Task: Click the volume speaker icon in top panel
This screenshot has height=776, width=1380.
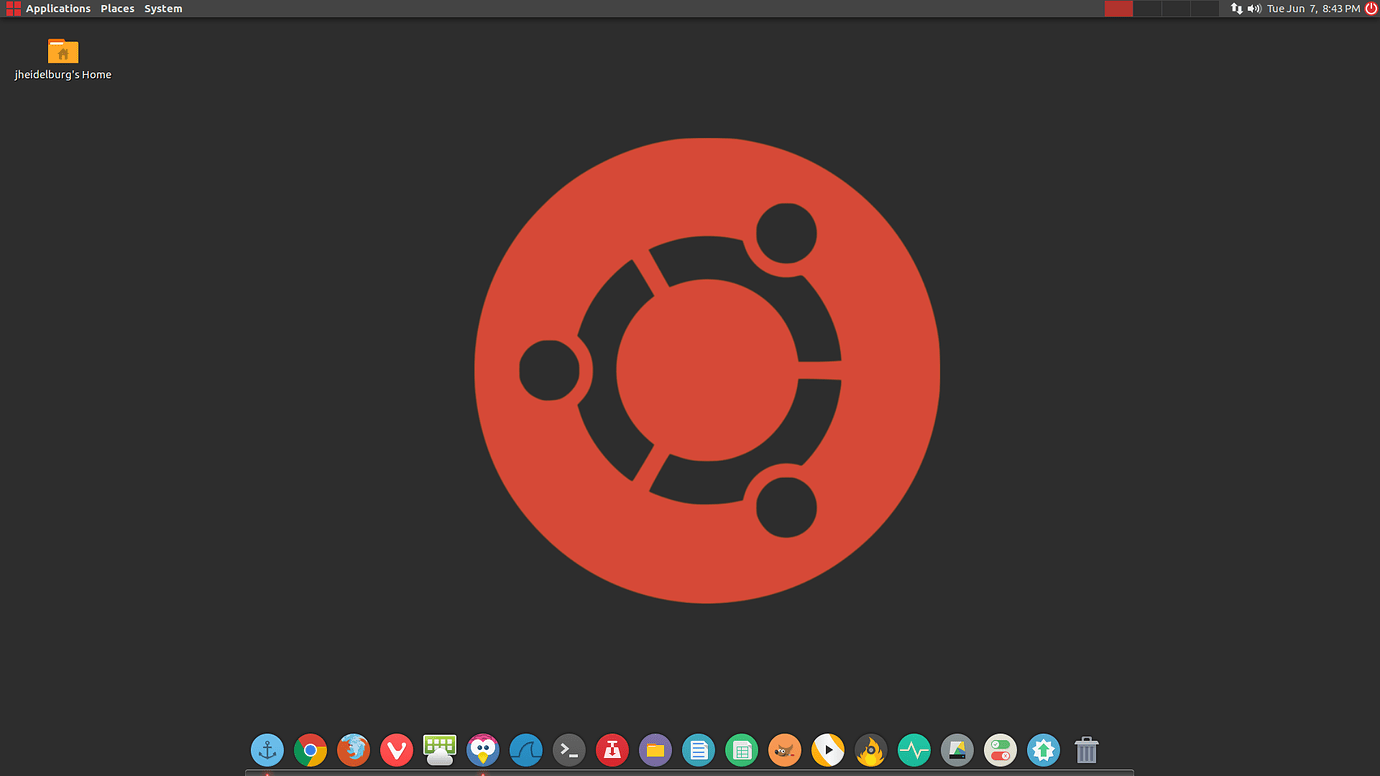Action: coord(1254,8)
